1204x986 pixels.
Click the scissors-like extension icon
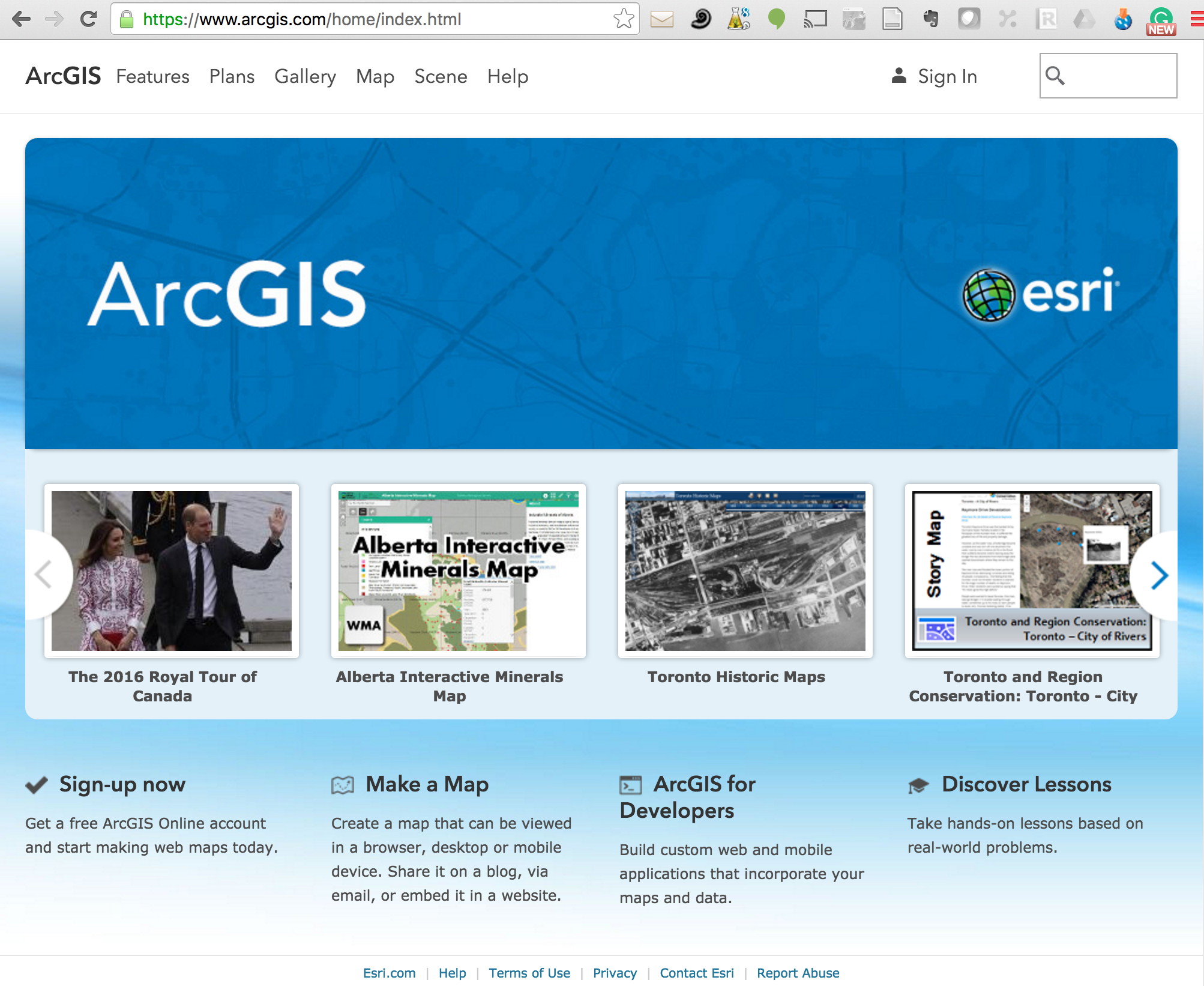pyautogui.click(x=1007, y=19)
